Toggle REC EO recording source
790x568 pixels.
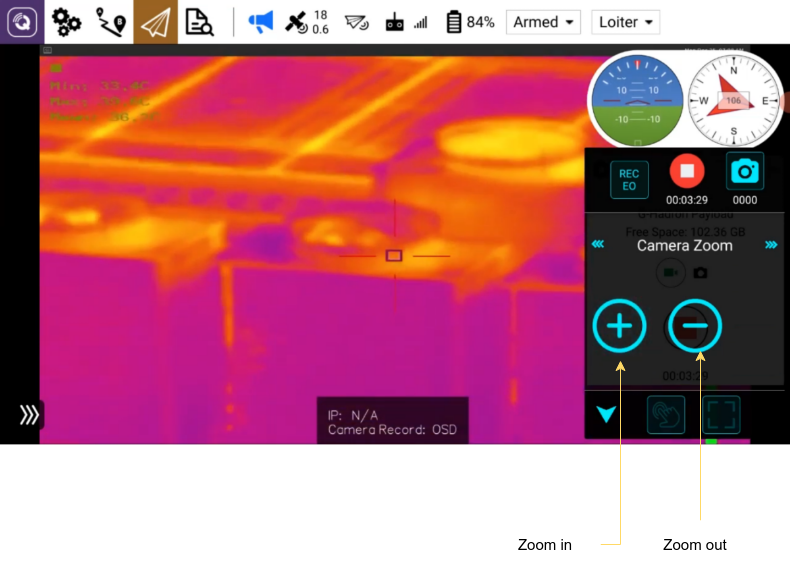(x=629, y=180)
